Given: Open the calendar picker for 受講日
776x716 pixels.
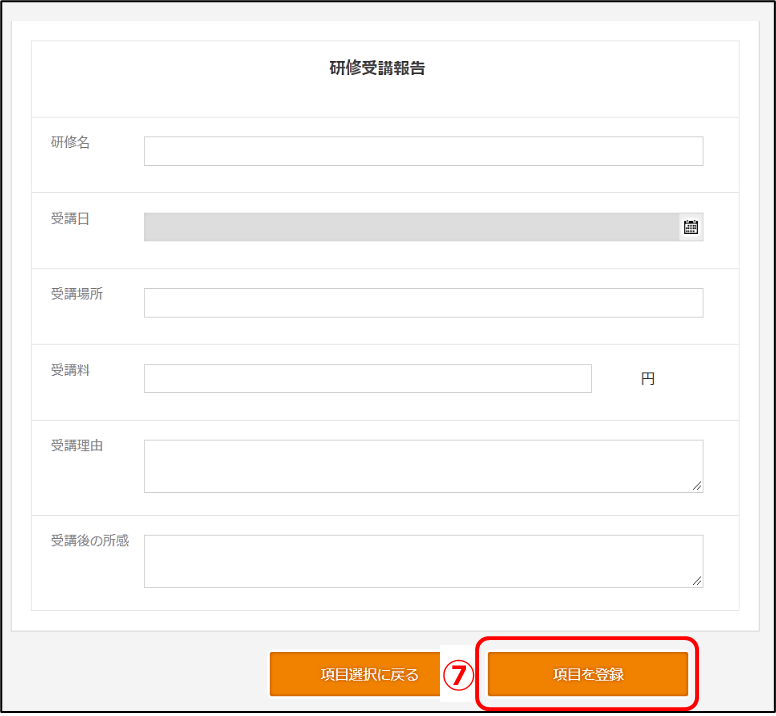Looking at the screenshot, I should click(690, 227).
